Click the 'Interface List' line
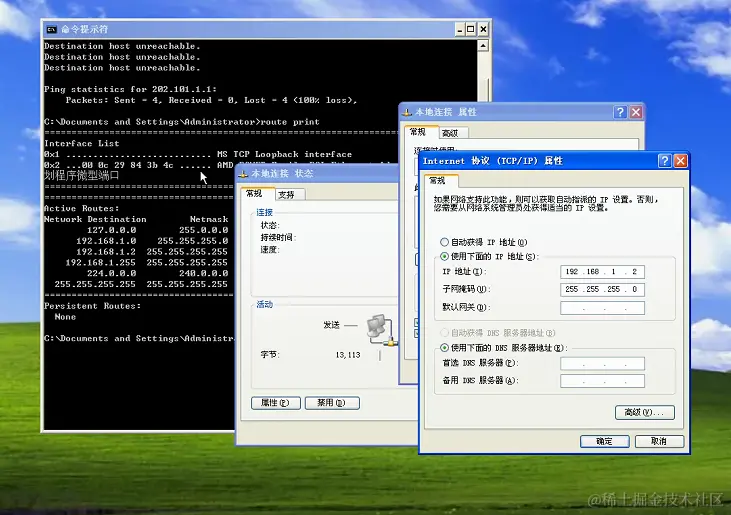Screen dimensions: 731x515 82,144
